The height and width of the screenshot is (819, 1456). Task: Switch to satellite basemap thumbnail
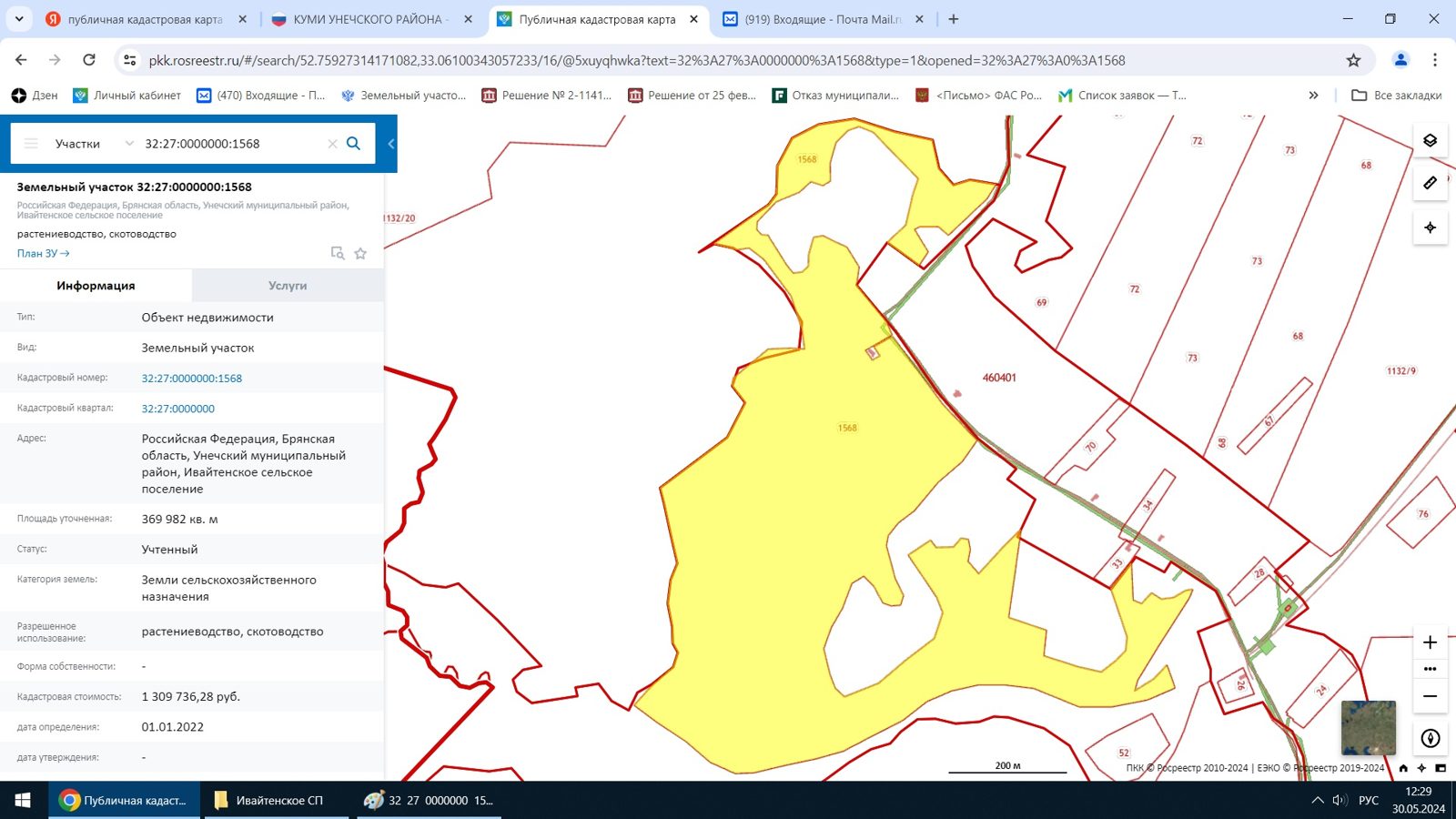(1368, 727)
